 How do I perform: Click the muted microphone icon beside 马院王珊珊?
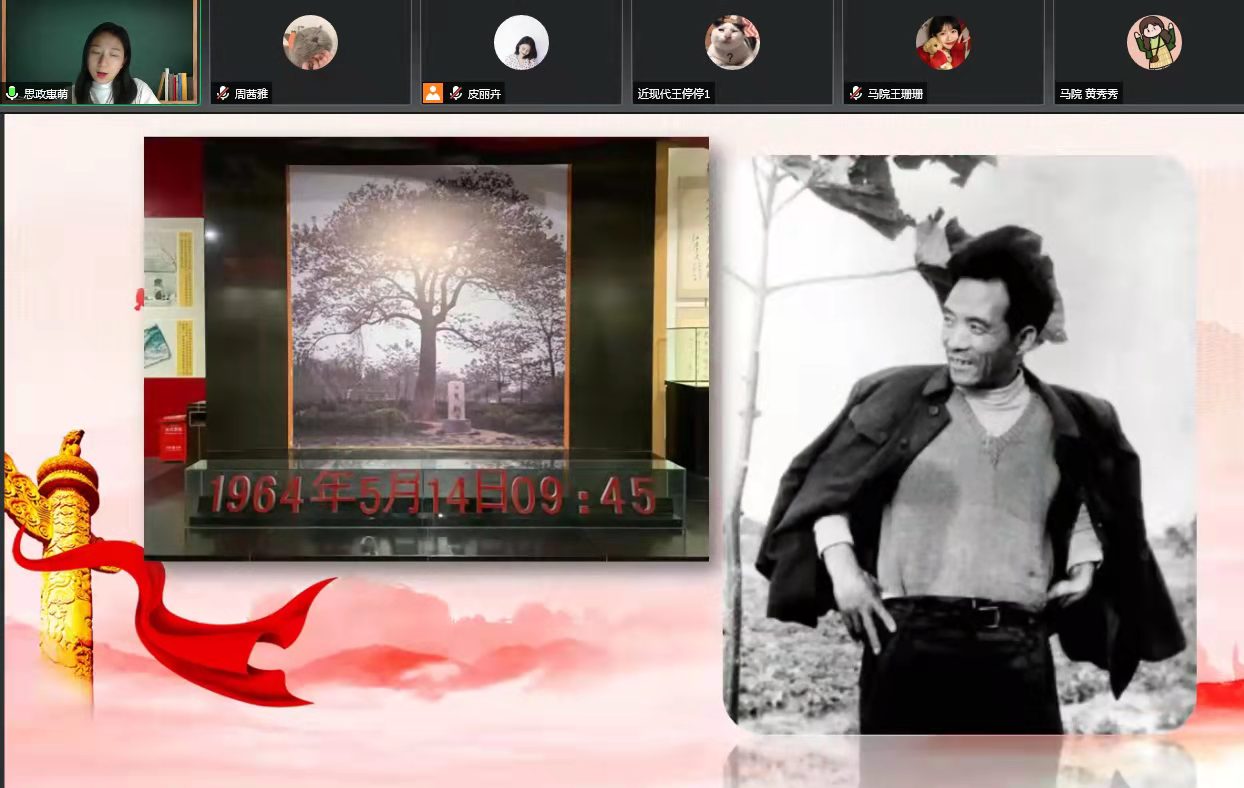pyautogui.click(x=856, y=93)
